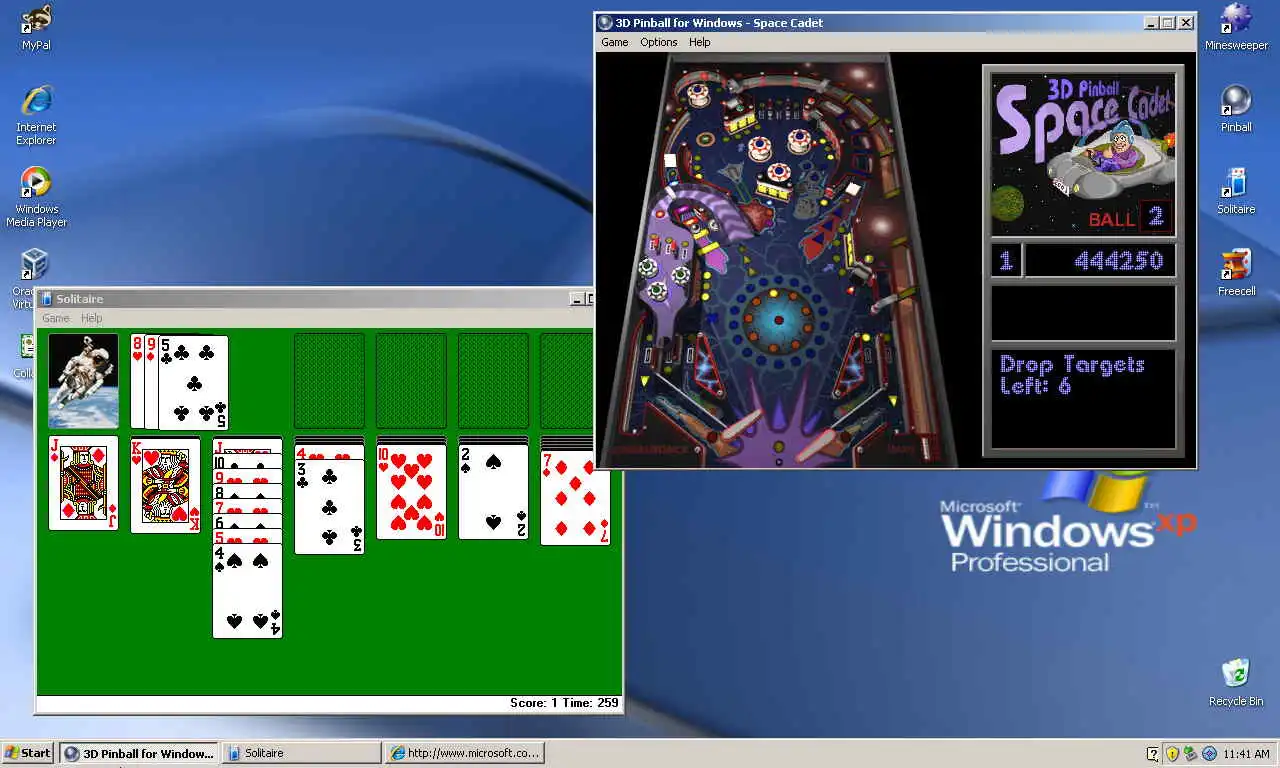Open the Internet Explorer desktop icon
1280x768 pixels.
point(36,115)
